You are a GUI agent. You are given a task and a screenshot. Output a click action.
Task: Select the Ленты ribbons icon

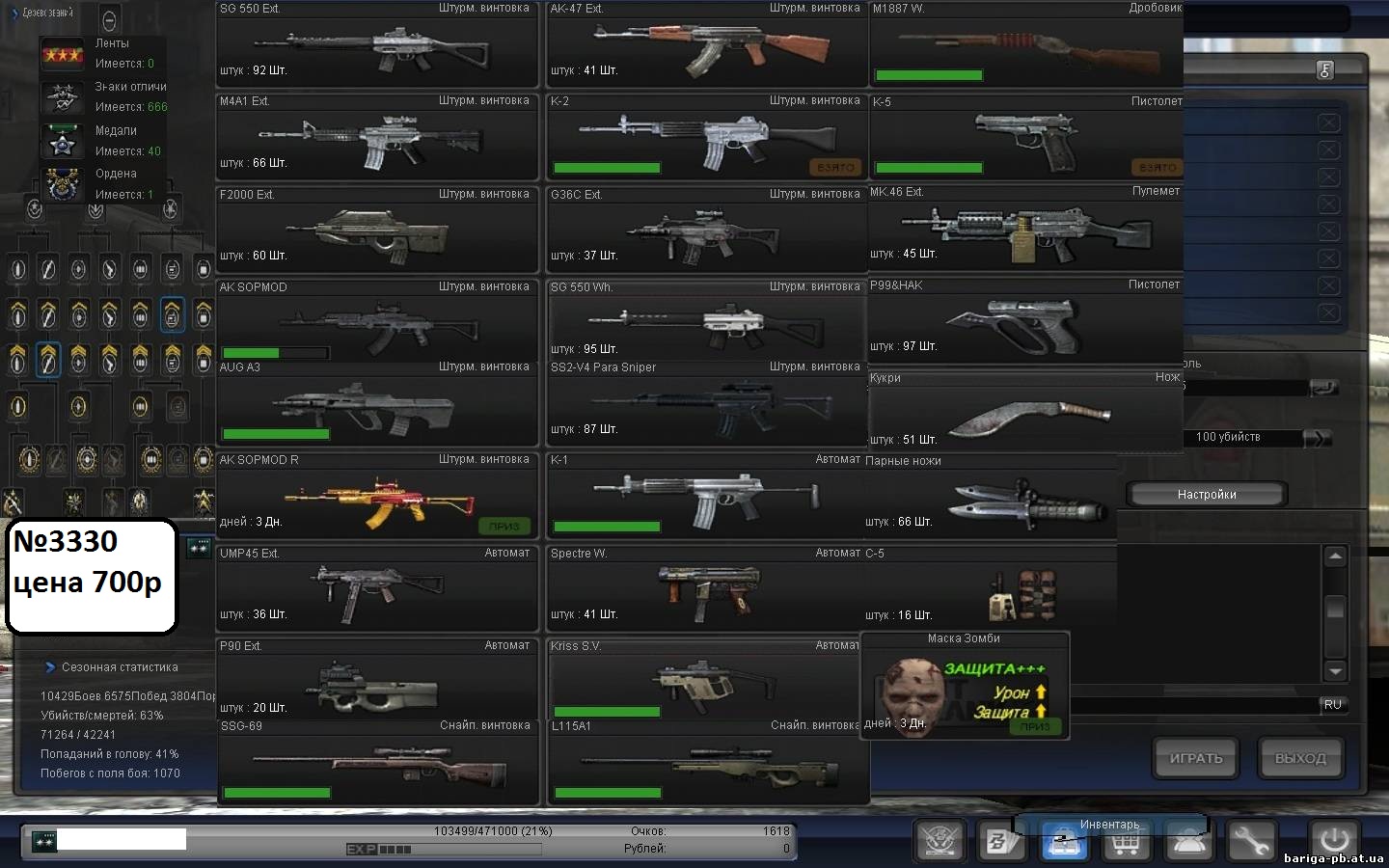[x=63, y=54]
